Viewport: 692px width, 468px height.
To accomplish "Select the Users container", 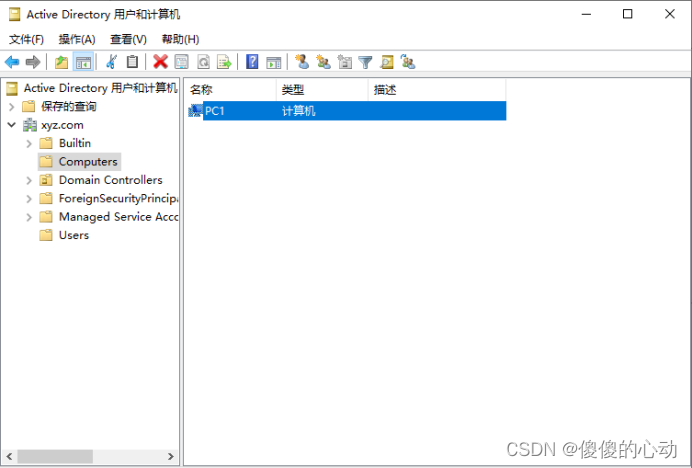I will [x=74, y=235].
